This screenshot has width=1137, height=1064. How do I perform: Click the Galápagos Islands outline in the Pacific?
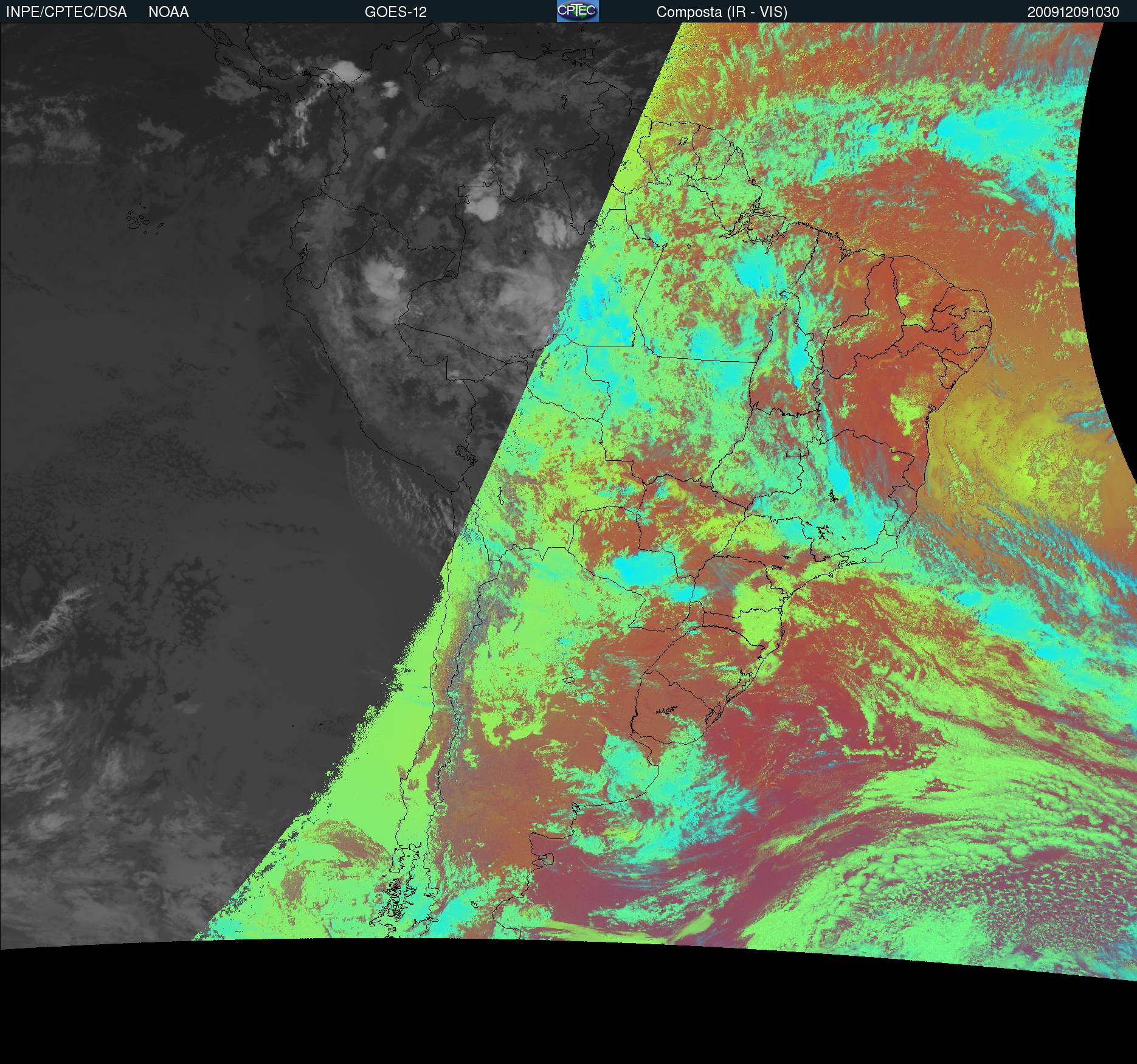[x=144, y=220]
